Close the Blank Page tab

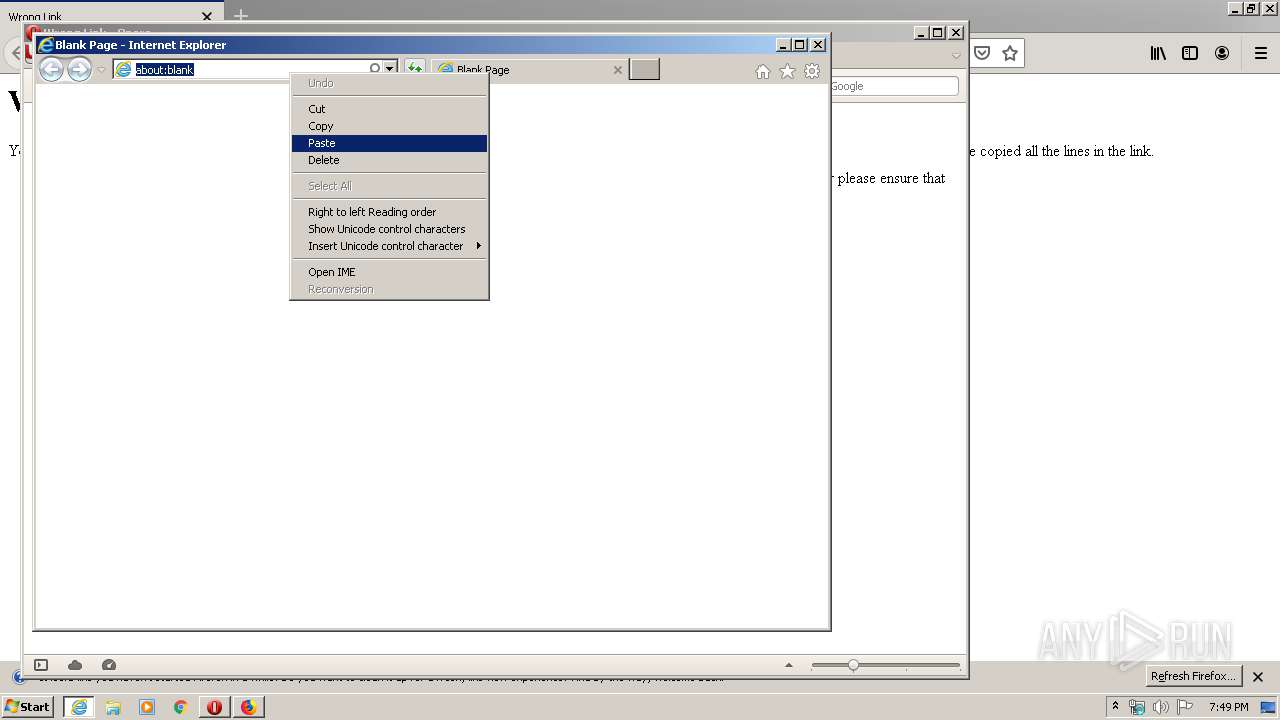tap(617, 70)
